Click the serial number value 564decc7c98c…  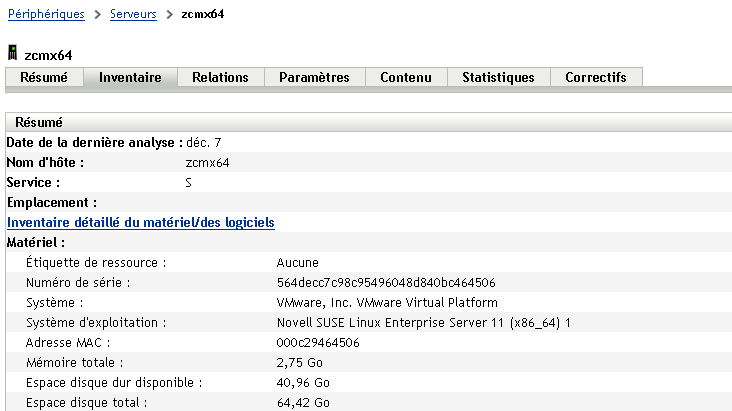click(x=386, y=282)
